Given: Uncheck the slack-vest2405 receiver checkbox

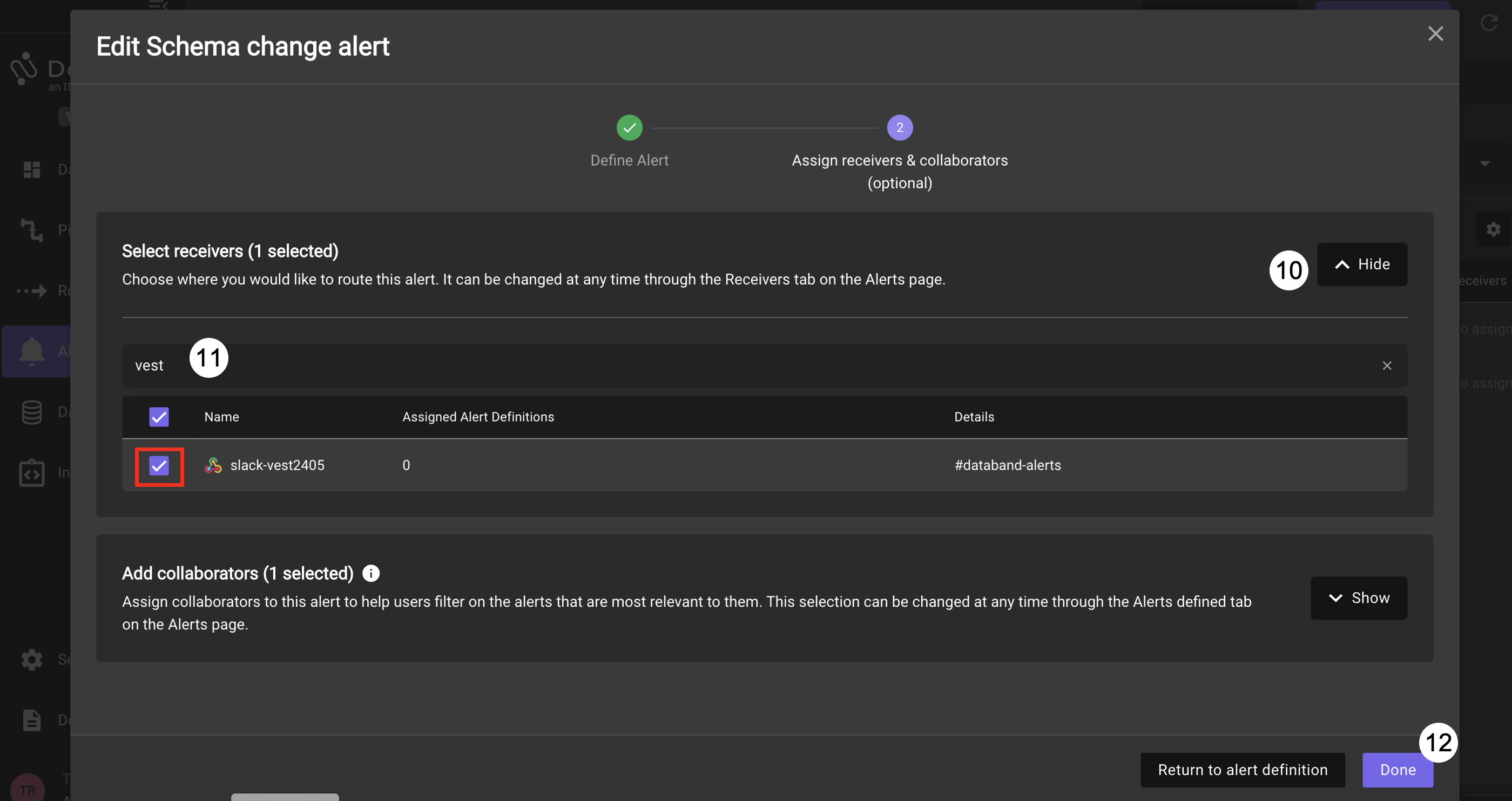Looking at the screenshot, I should (x=159, y=466).
